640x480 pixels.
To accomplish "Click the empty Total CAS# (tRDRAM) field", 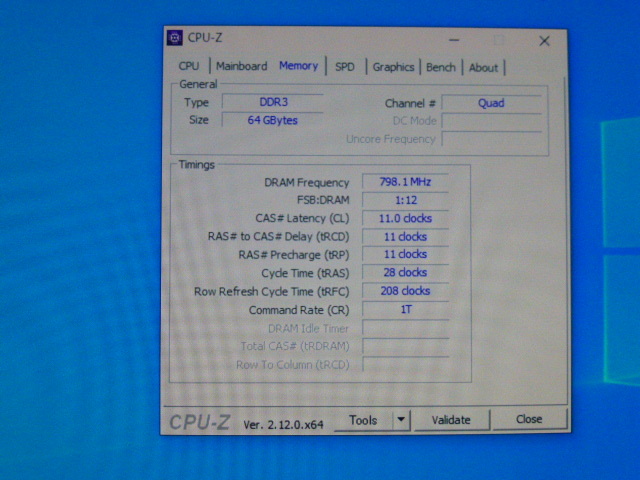I will 405,346.
